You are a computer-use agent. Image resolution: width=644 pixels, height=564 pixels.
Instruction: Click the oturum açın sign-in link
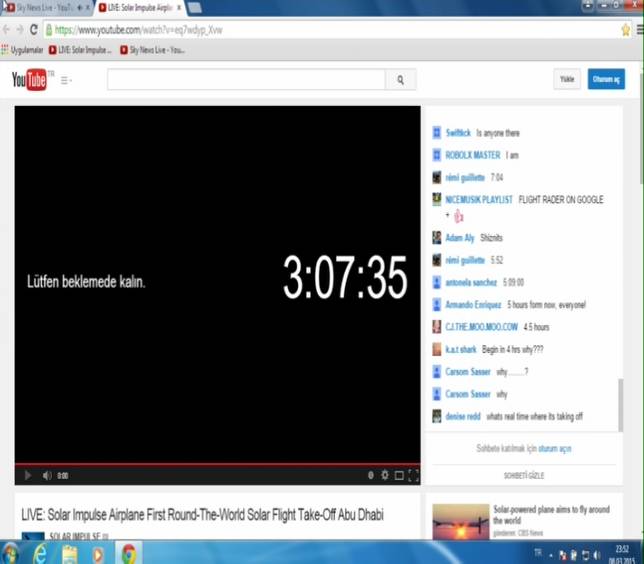click(x=554, y=448)
